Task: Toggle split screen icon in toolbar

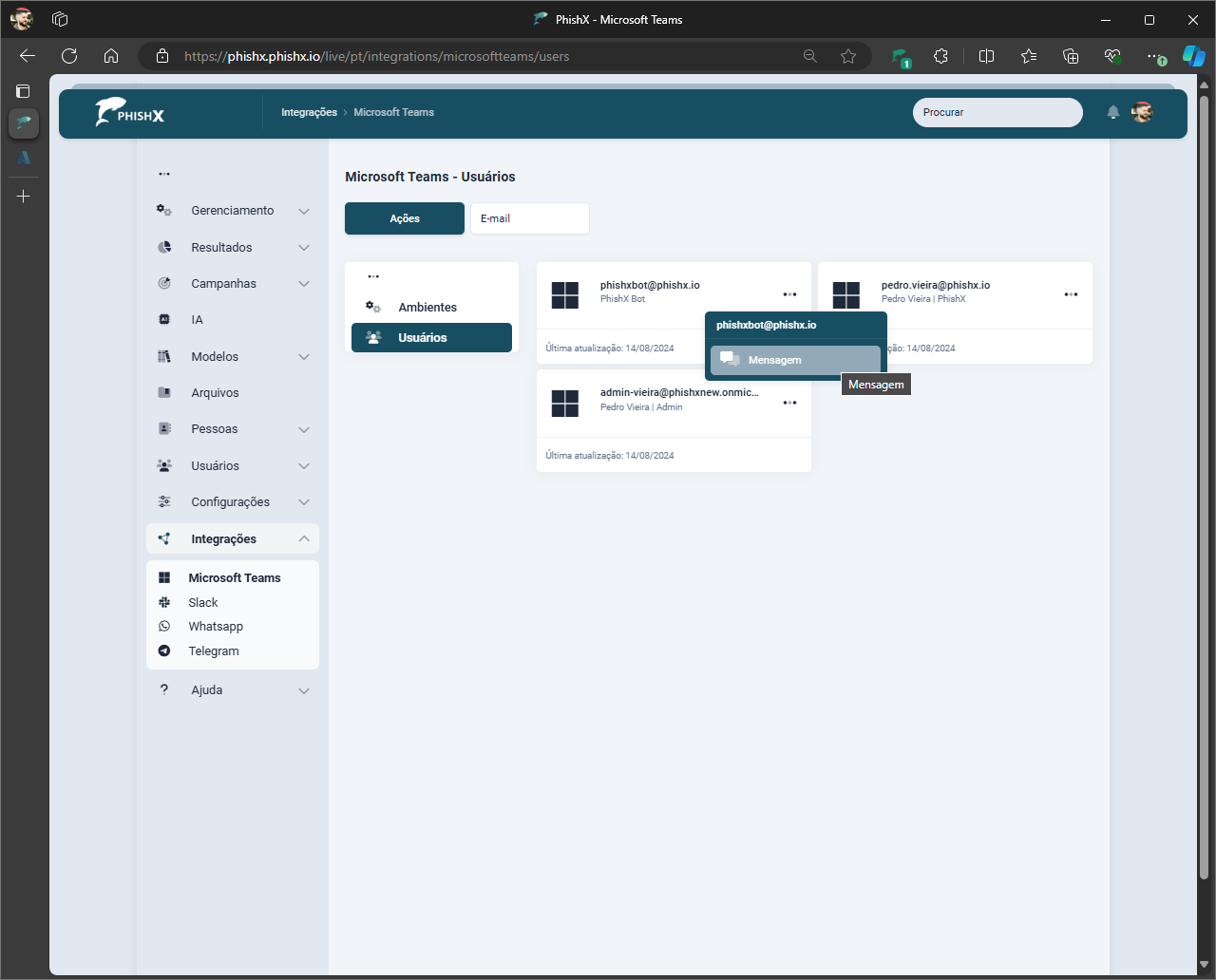Action: 986,56
